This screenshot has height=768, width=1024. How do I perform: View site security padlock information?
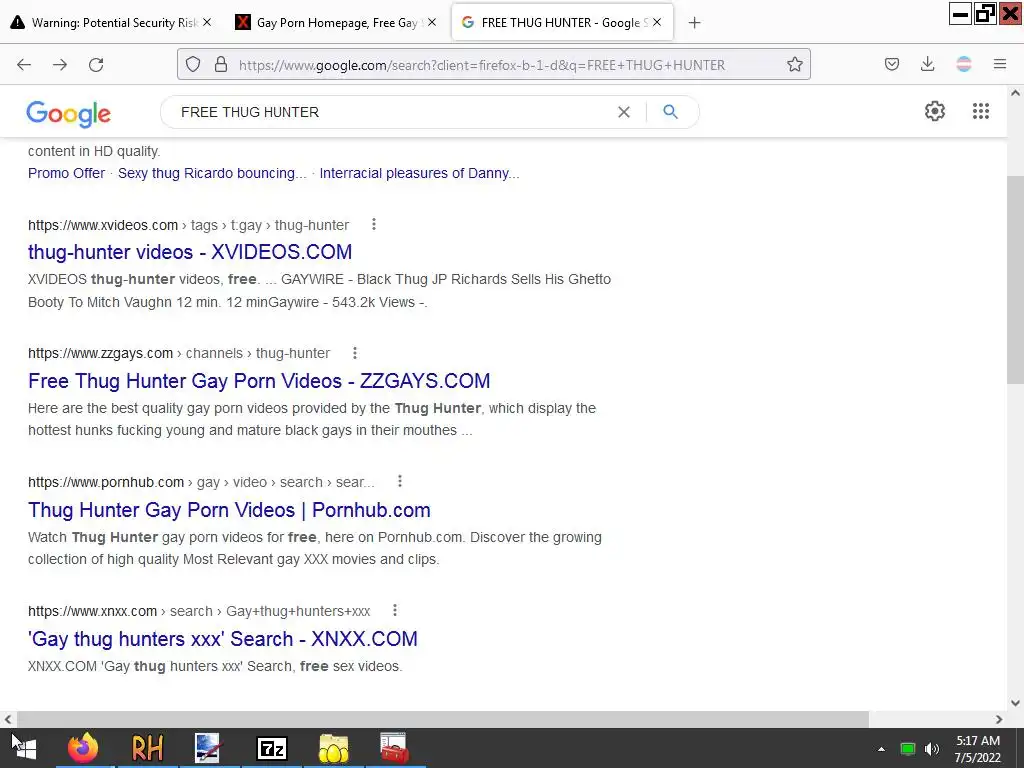coord(221,64)
